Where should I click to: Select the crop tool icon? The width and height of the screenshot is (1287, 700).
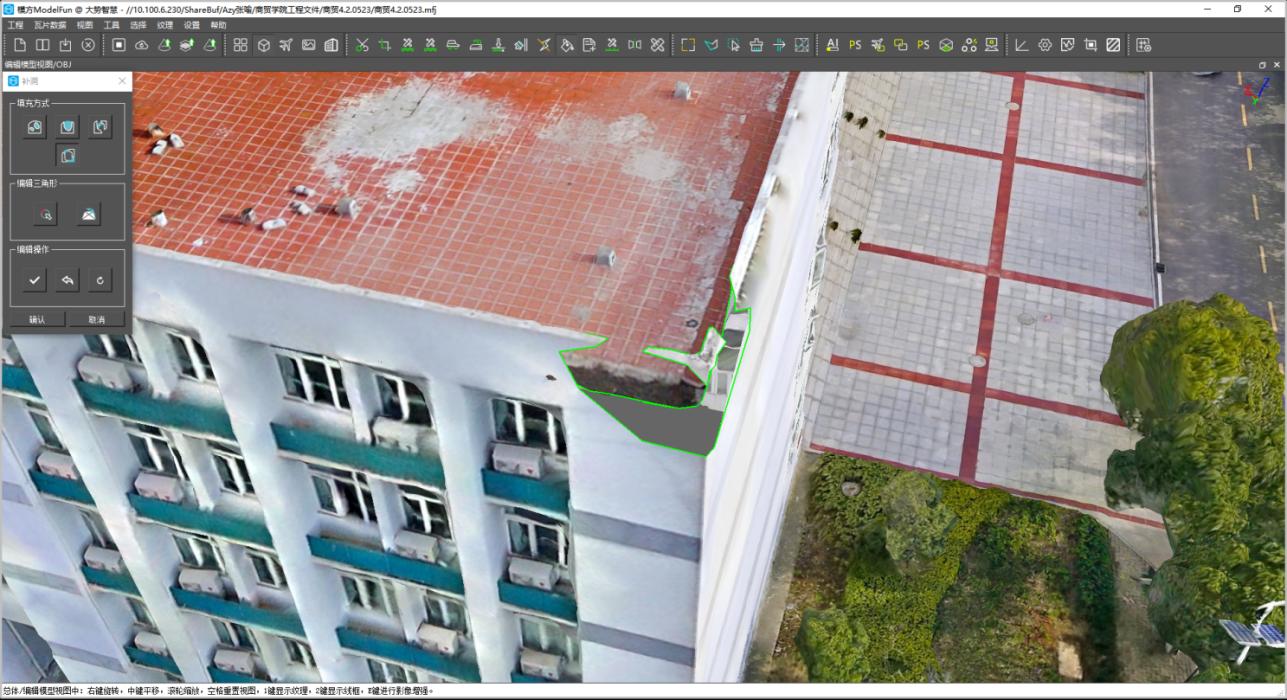[384, 45]
